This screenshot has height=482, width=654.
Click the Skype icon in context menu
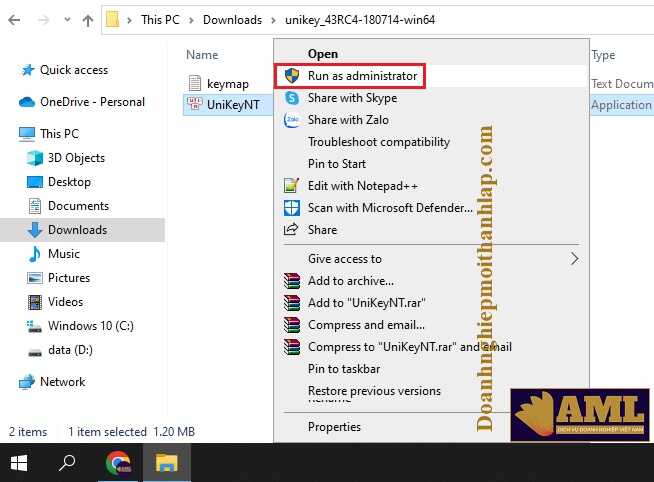(x=292, y=98)
